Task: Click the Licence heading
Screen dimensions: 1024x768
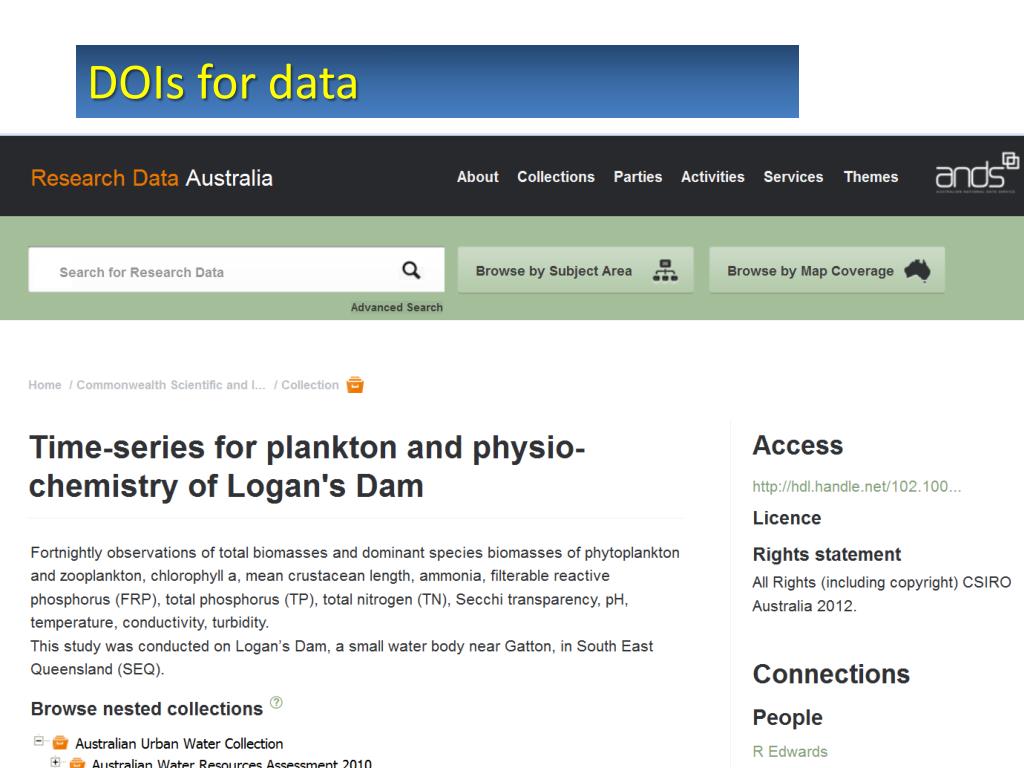Action: pos(786,517)
